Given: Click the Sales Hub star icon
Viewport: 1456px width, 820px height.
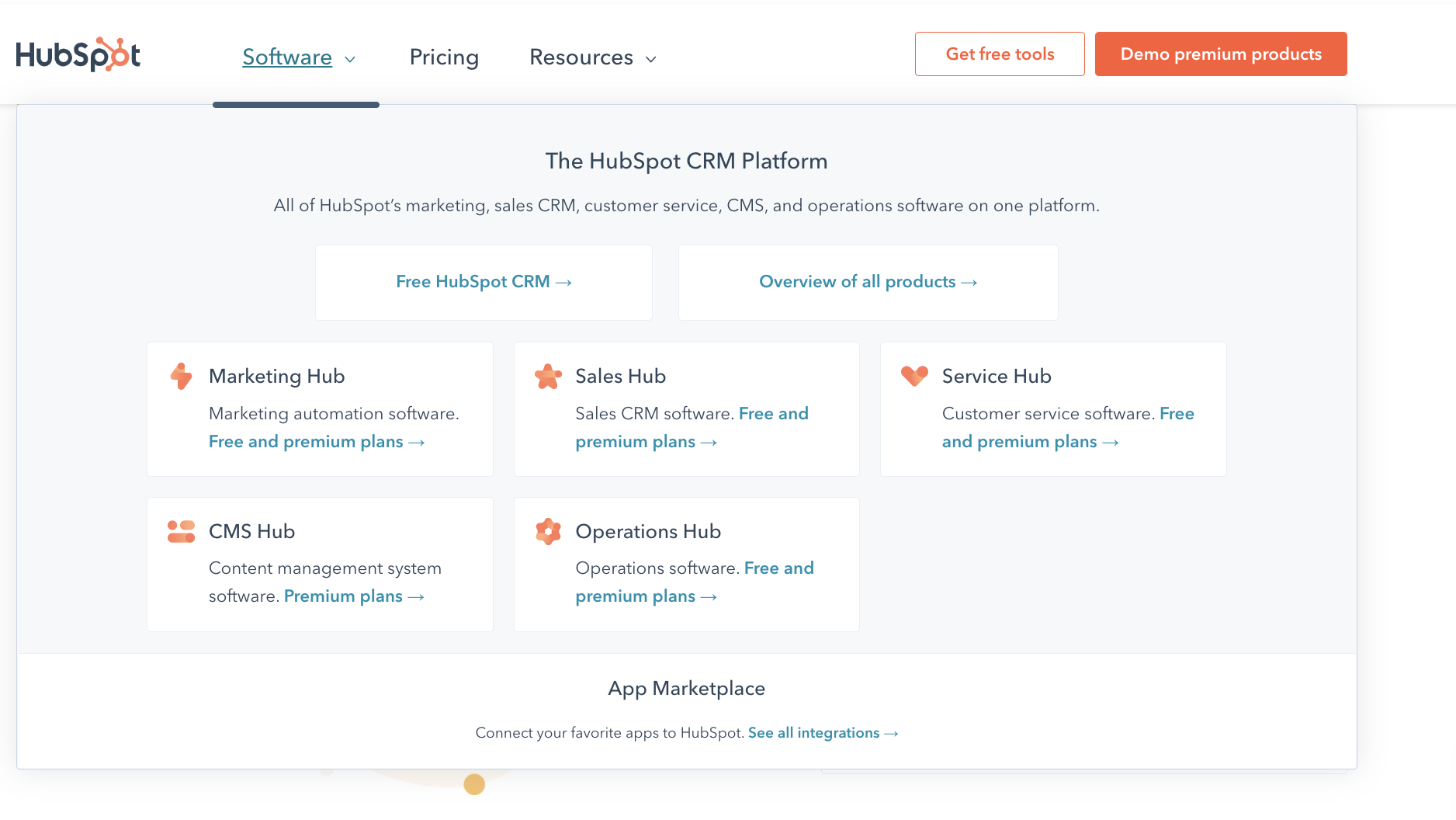Looking at the screenshot, I should click(548, 376).
